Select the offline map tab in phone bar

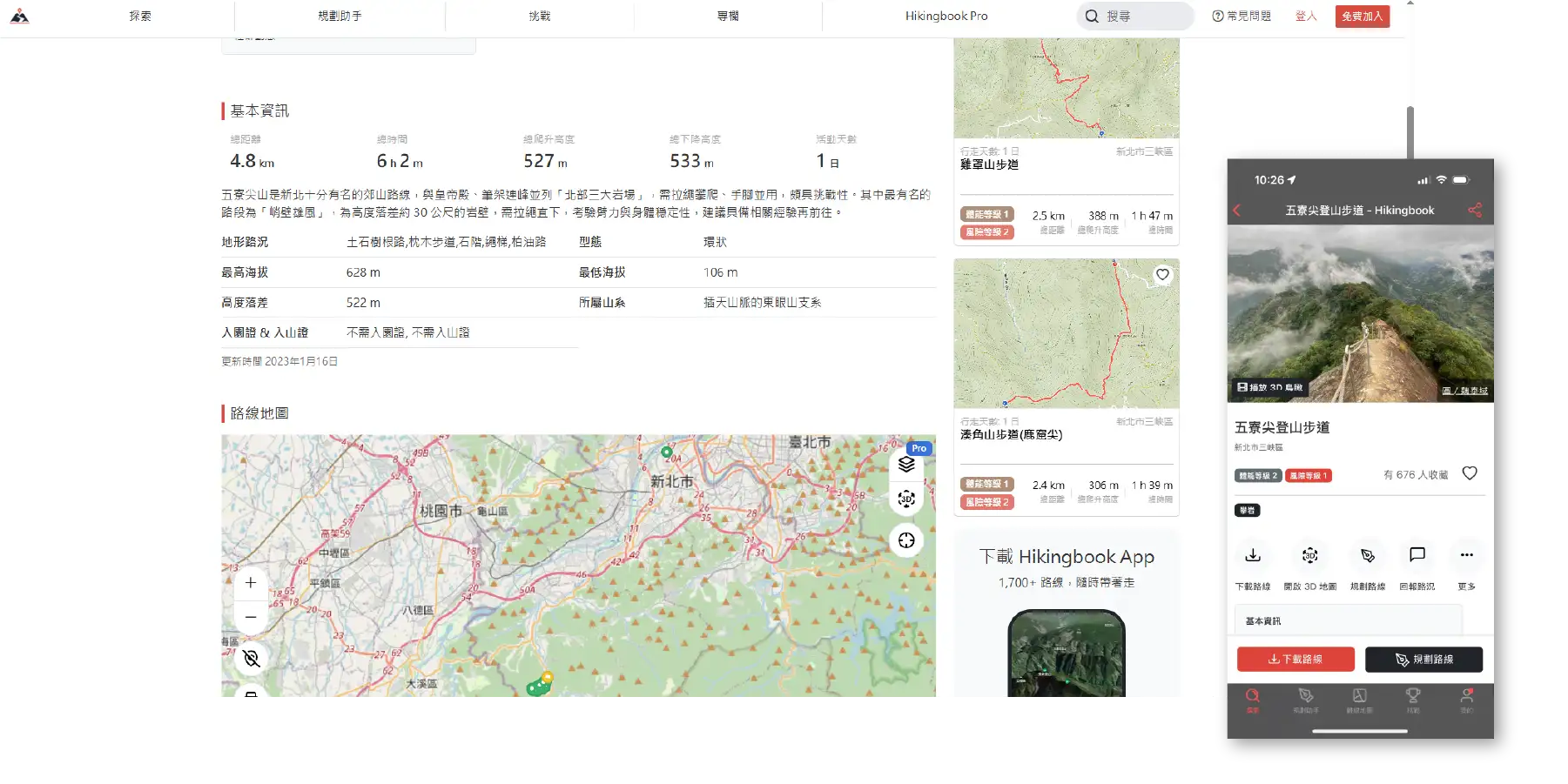point(1360,700)
